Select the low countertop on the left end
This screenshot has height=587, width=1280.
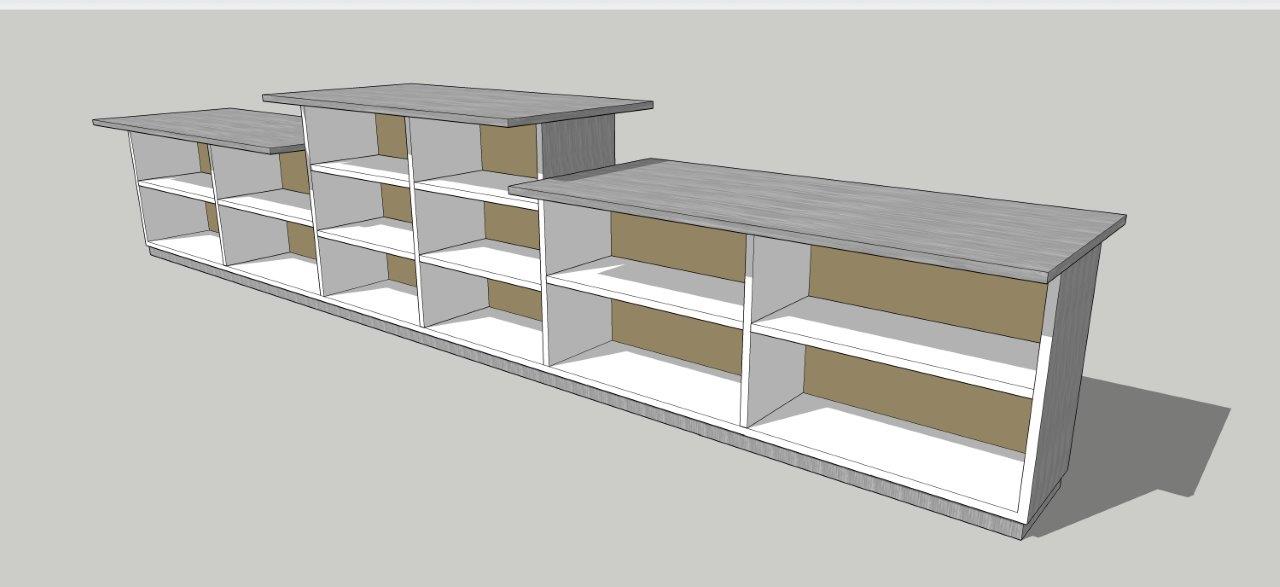tap(200, 129)
